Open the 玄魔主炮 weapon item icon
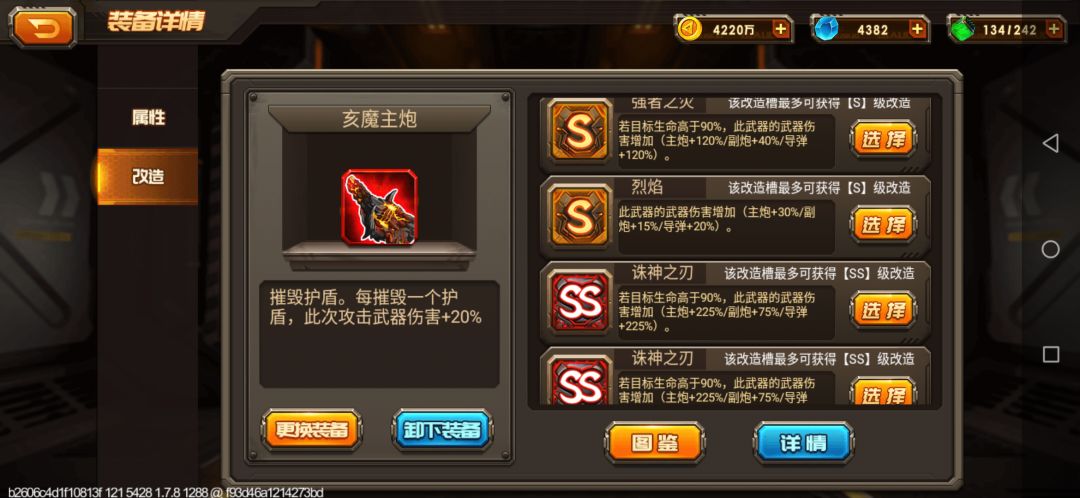The image size is (1080, 498). click(379, 205)
